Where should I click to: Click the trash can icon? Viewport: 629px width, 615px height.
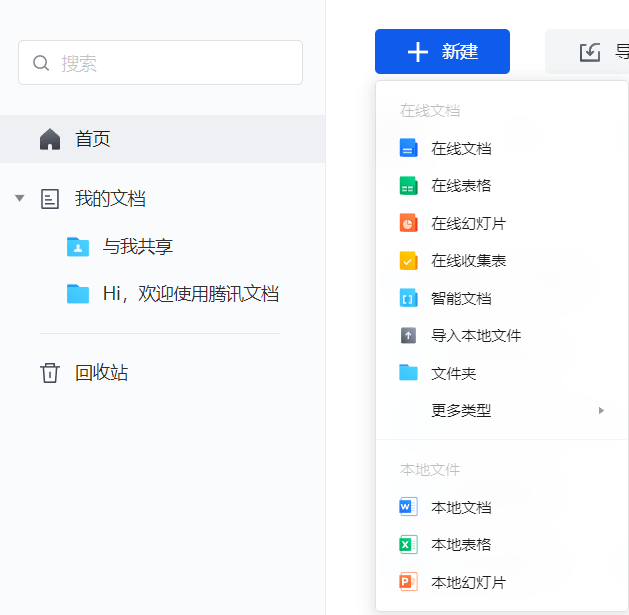tap(50, 373)
